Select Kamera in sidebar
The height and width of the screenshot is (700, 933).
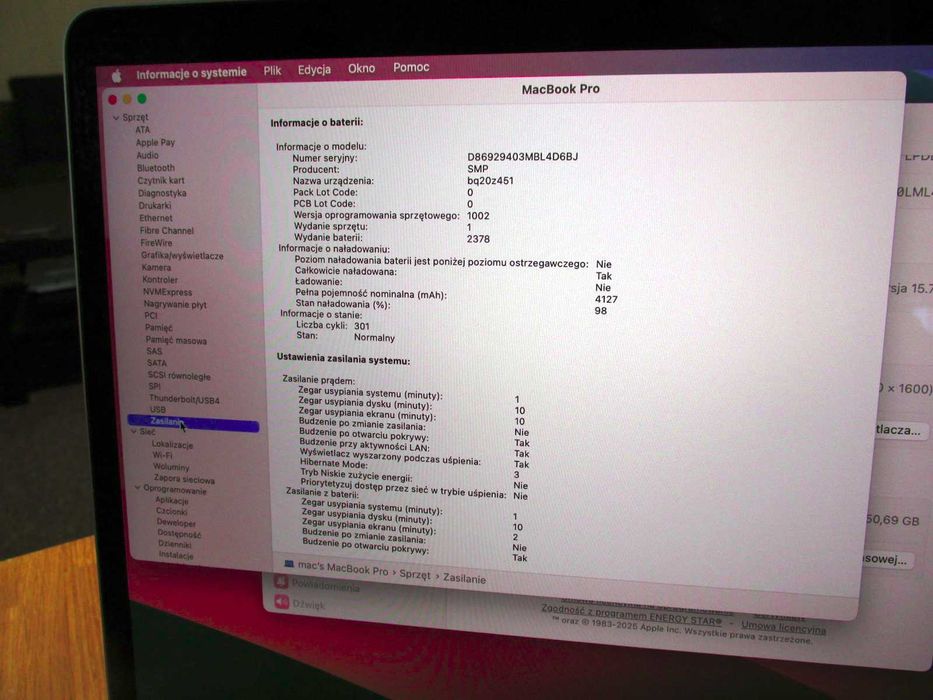(156, 267)
